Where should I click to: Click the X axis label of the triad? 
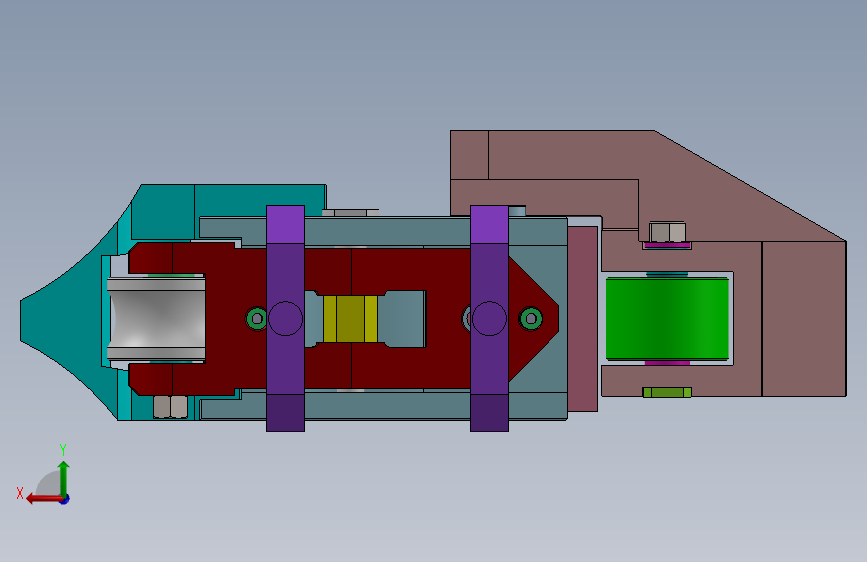[20, 493]
